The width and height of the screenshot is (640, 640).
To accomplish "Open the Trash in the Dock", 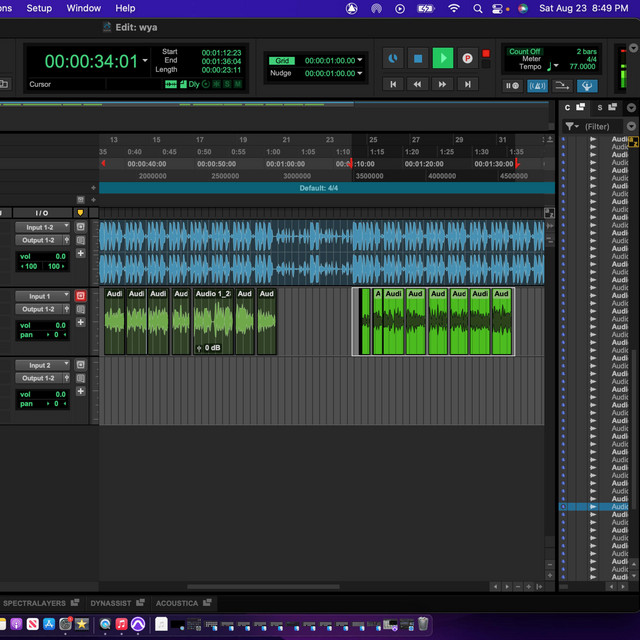I will [x=423, y=624].
